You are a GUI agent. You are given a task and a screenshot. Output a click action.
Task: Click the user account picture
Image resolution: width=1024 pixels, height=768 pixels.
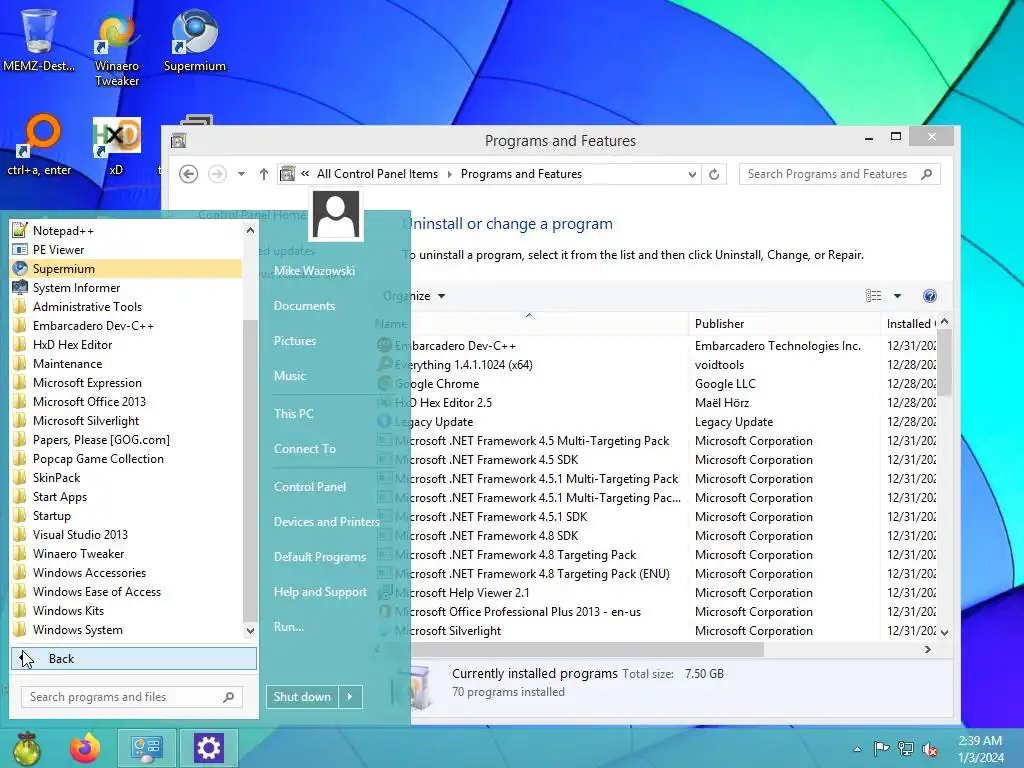click(336, 215)
